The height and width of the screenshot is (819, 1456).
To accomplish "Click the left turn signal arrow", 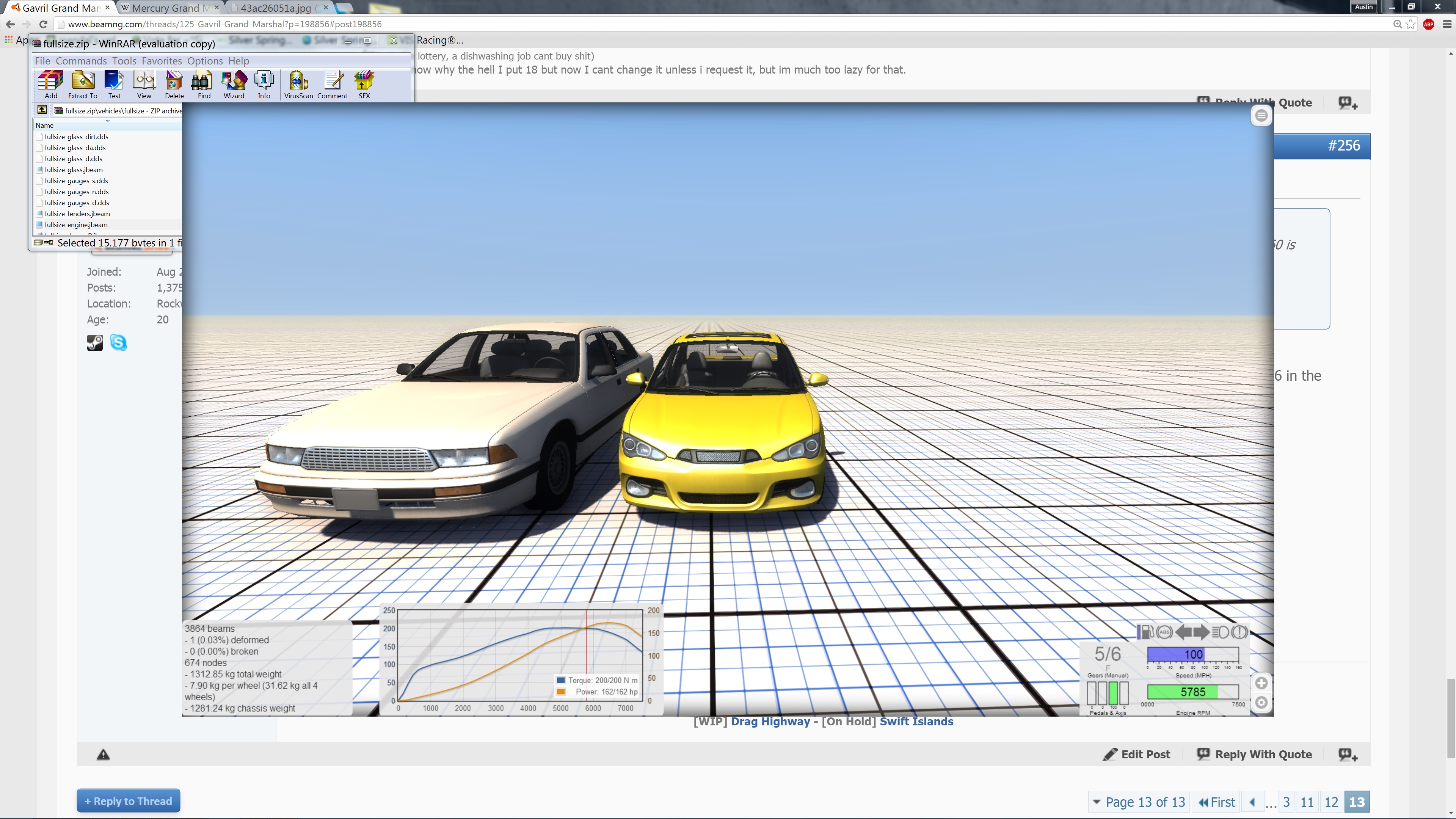I will (x=1183, y=632).
